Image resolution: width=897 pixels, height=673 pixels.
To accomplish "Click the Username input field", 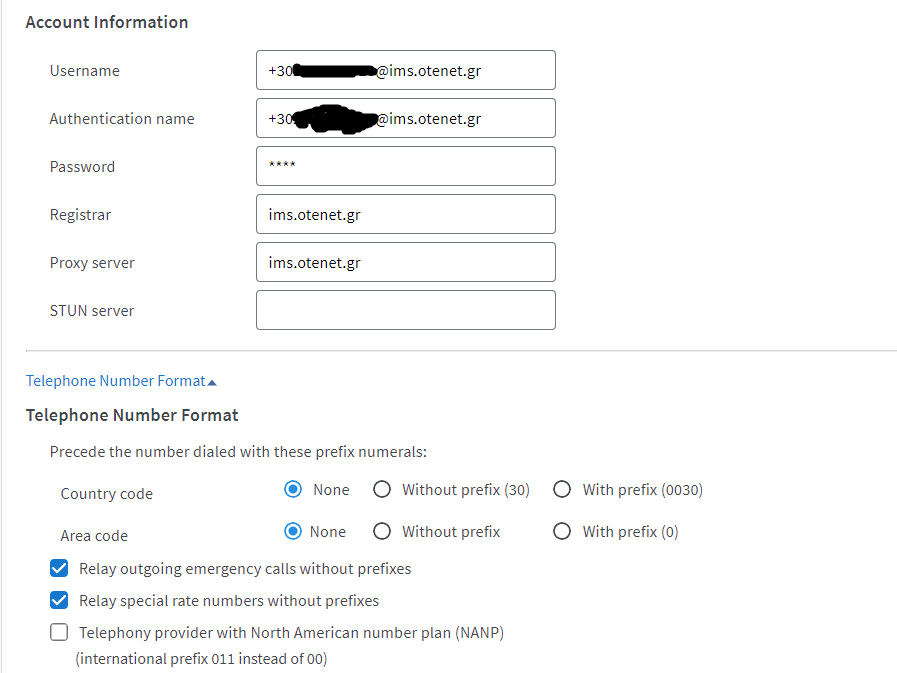I will (405, 71).
